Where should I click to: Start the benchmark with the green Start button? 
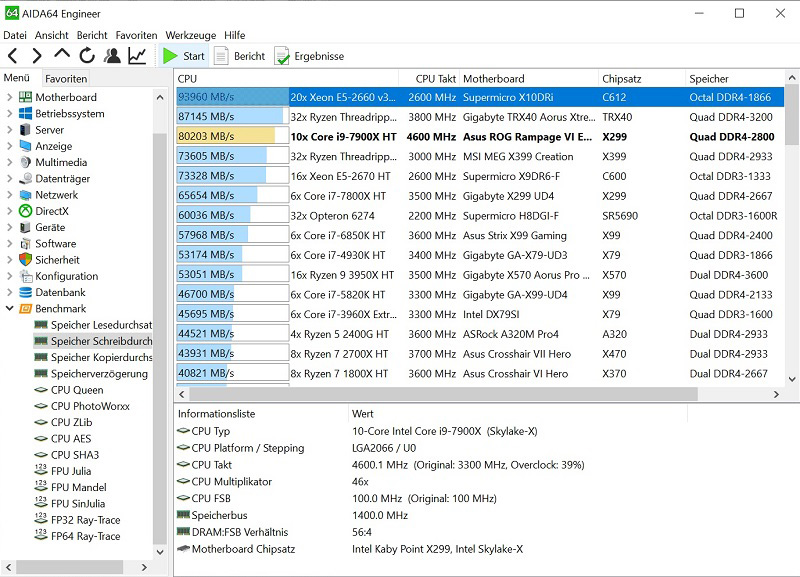[184, 56]
